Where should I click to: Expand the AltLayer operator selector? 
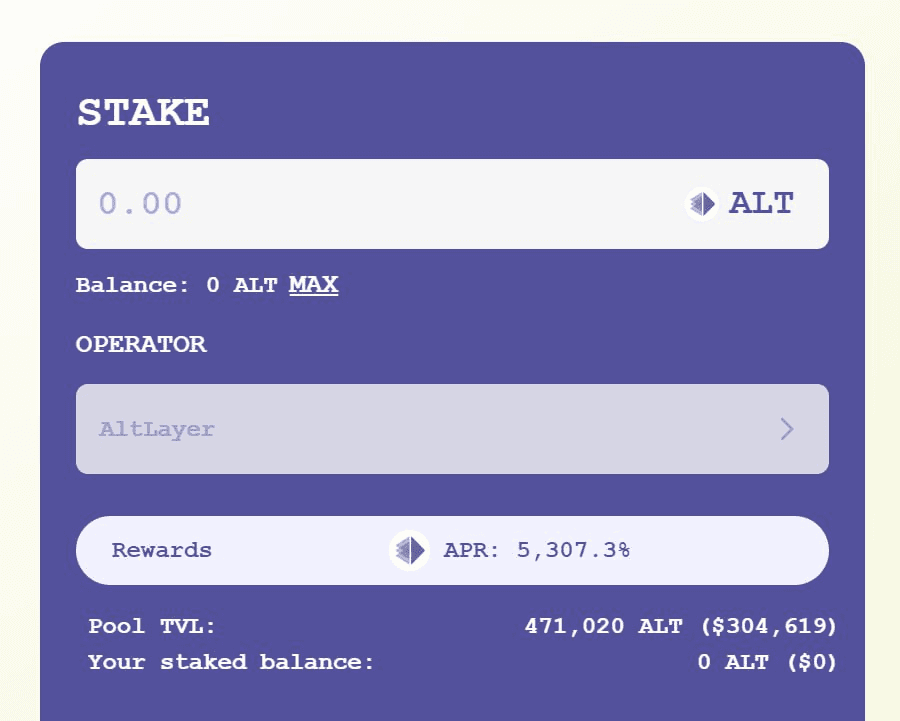452,428
